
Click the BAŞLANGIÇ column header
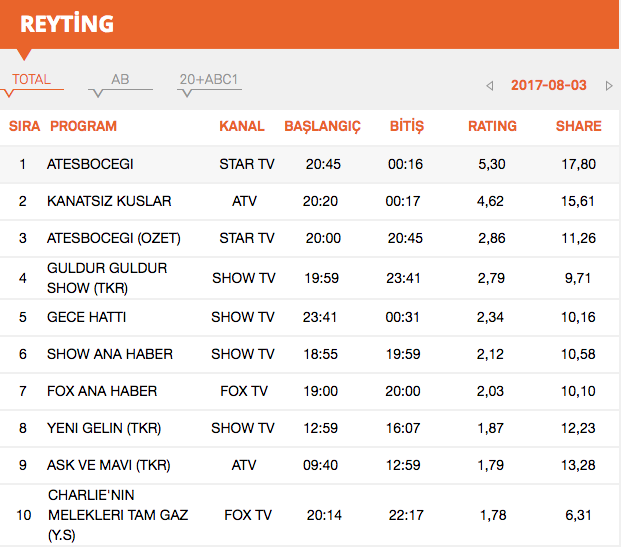point(322,126)
